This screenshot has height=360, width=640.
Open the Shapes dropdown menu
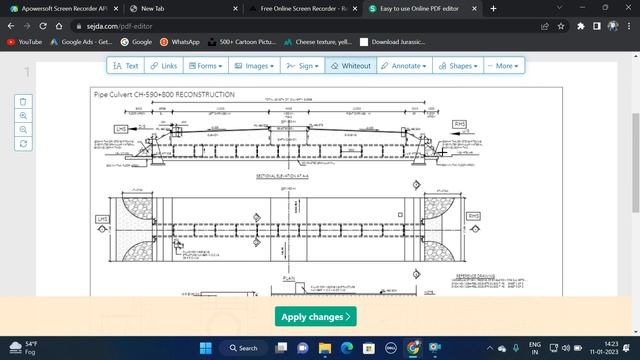(x=458, y=66)
